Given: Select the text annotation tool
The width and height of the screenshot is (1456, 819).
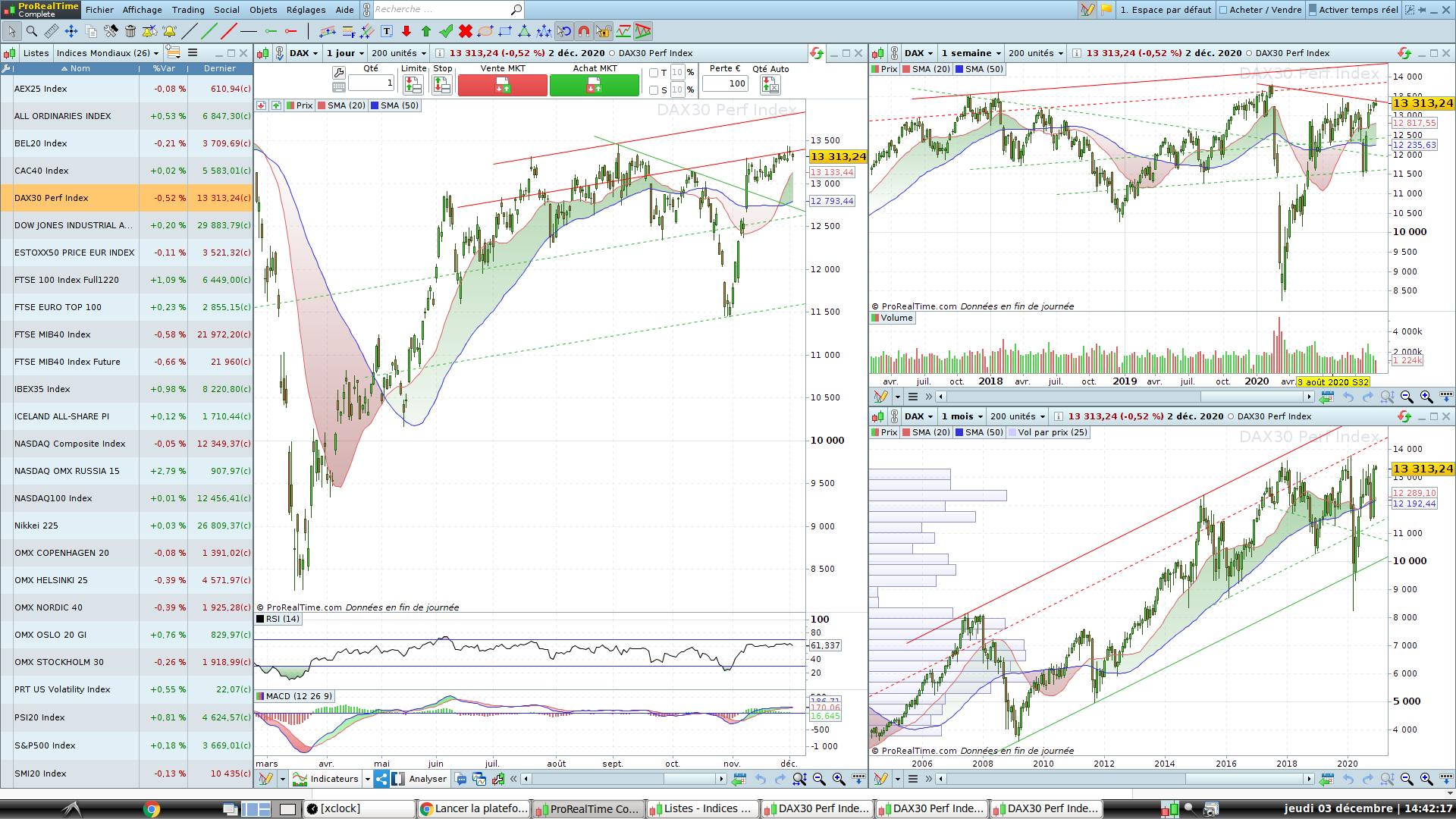Looking at the screenshot, I should point(387,31).
